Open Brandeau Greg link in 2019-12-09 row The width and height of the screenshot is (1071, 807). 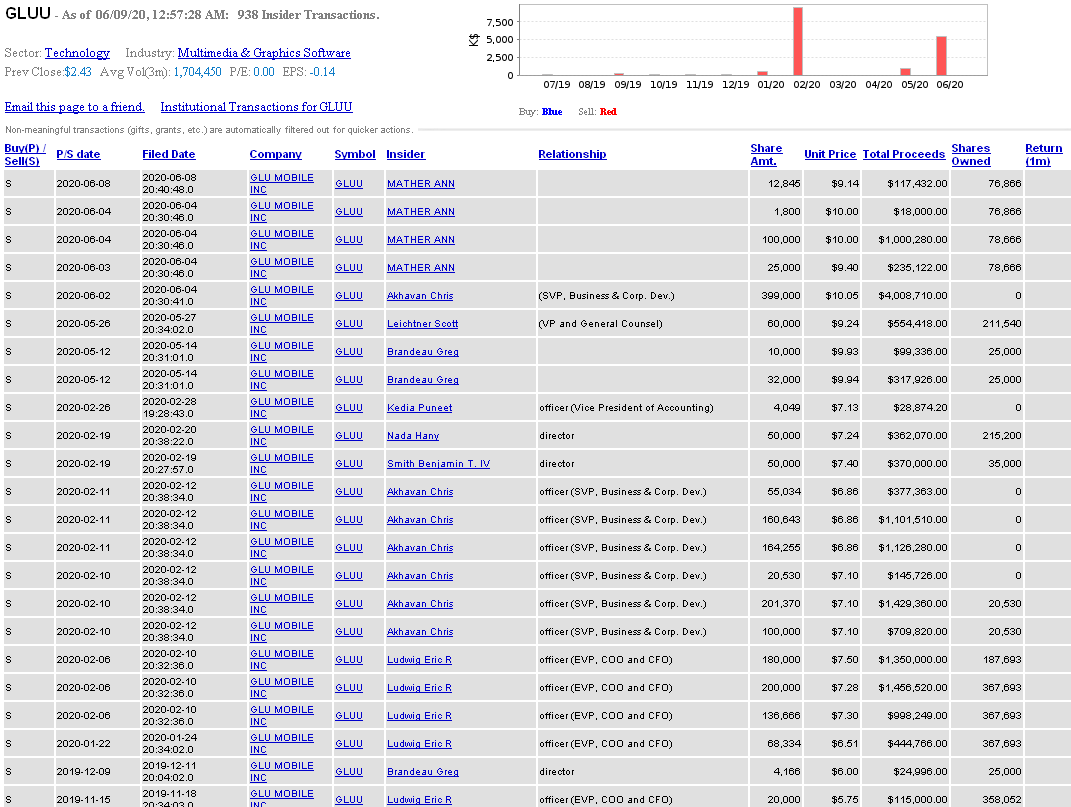423,772
